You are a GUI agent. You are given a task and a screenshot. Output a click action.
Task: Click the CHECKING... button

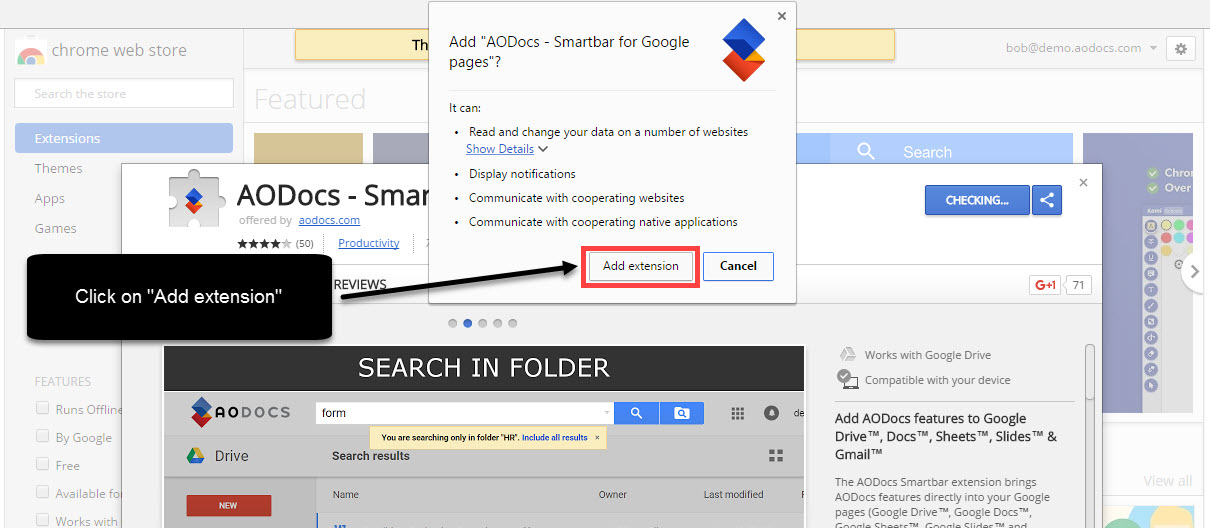(977, 200)
